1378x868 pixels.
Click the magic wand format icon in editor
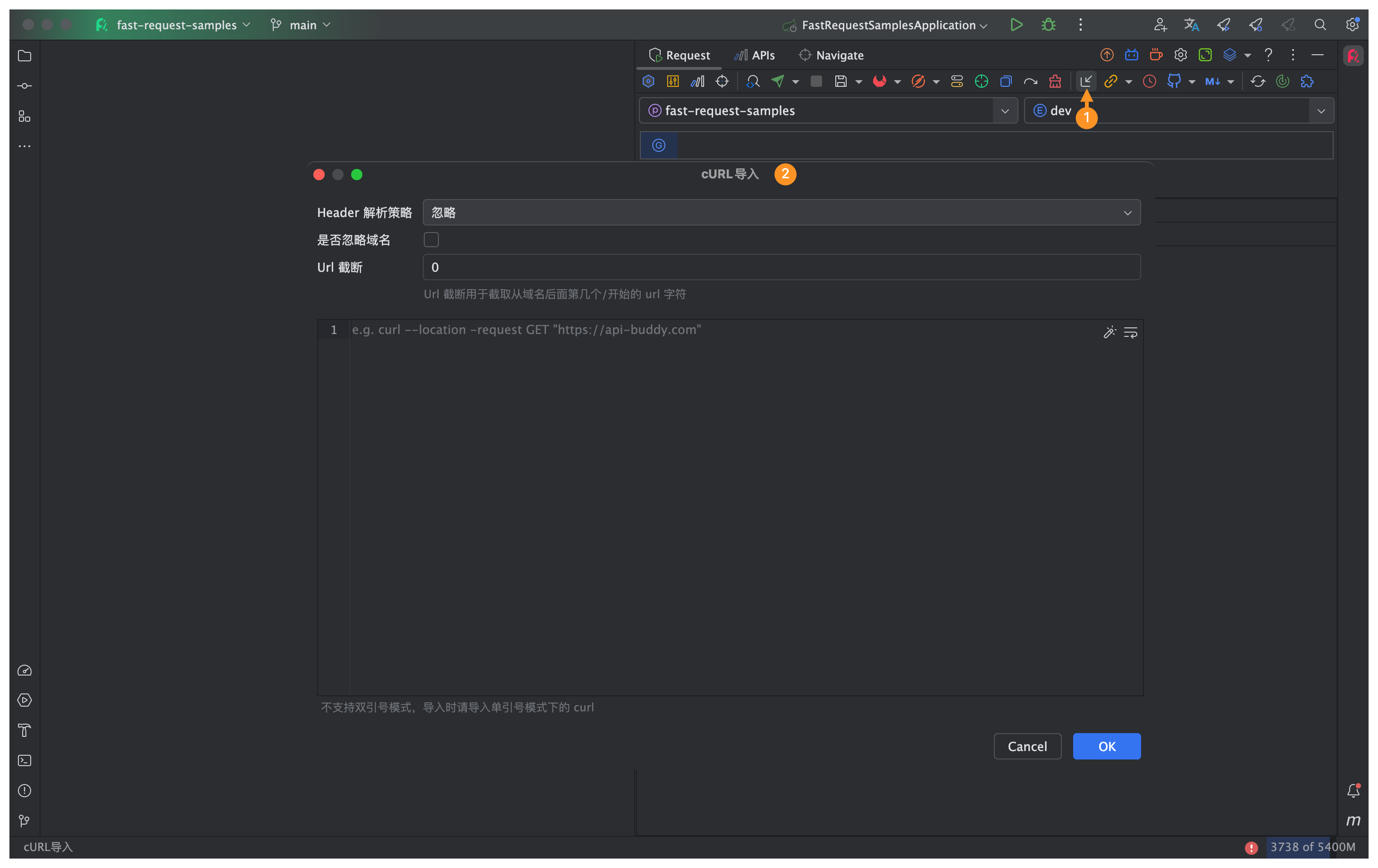(1109, 333)
